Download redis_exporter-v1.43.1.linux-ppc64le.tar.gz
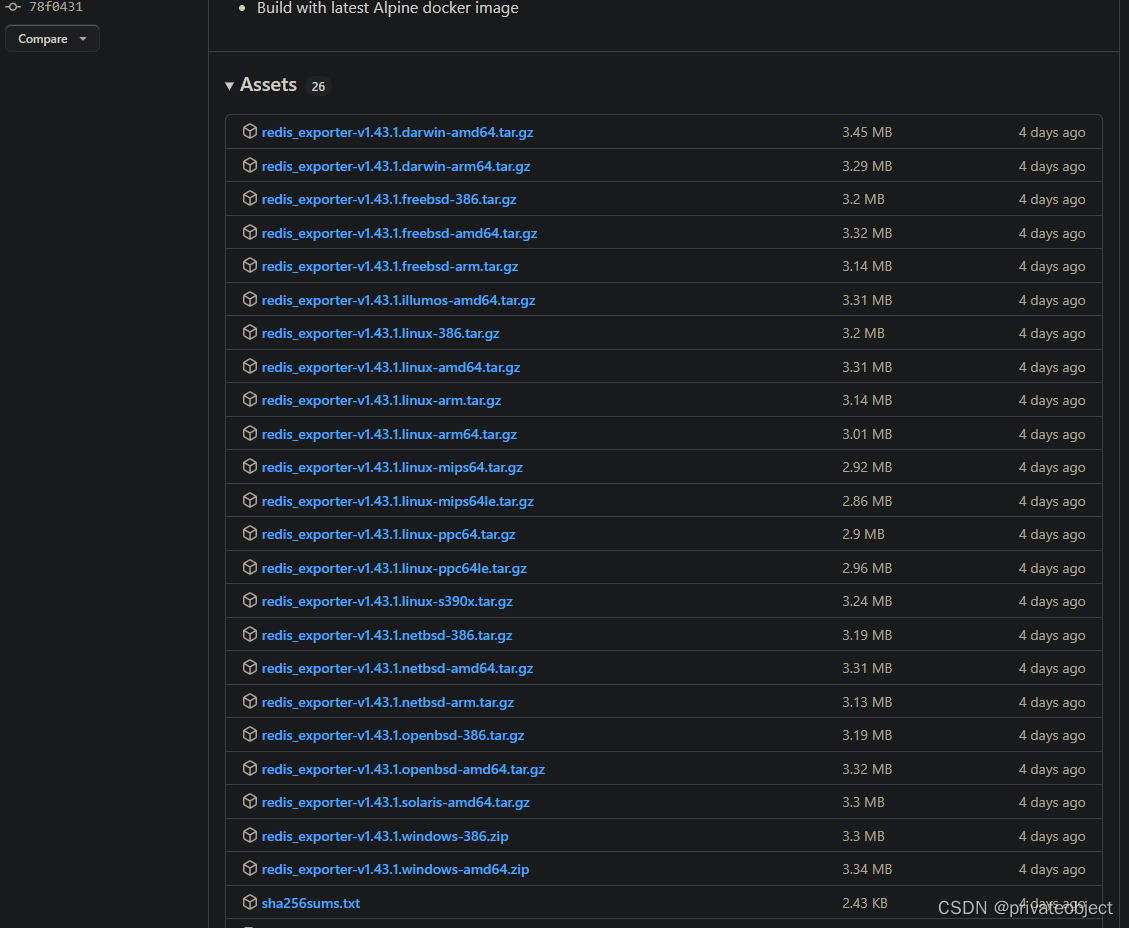The width and height of the screenshot is (1129, 928). 395,568
